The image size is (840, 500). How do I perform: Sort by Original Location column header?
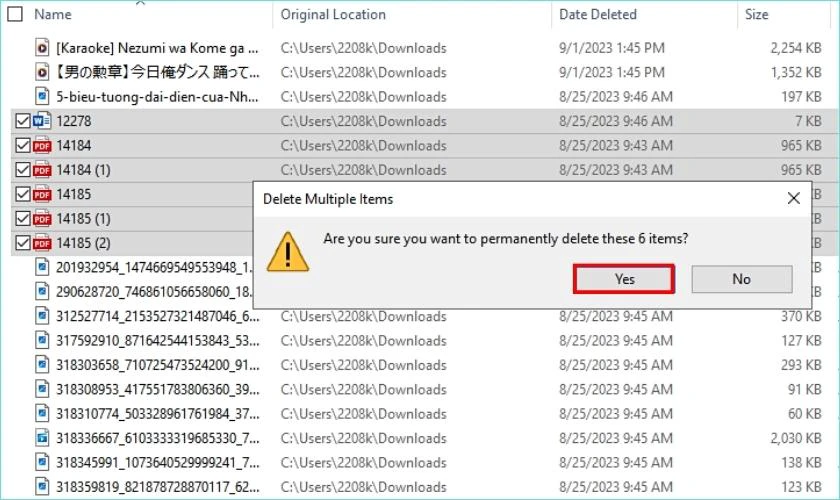point(333,14)
